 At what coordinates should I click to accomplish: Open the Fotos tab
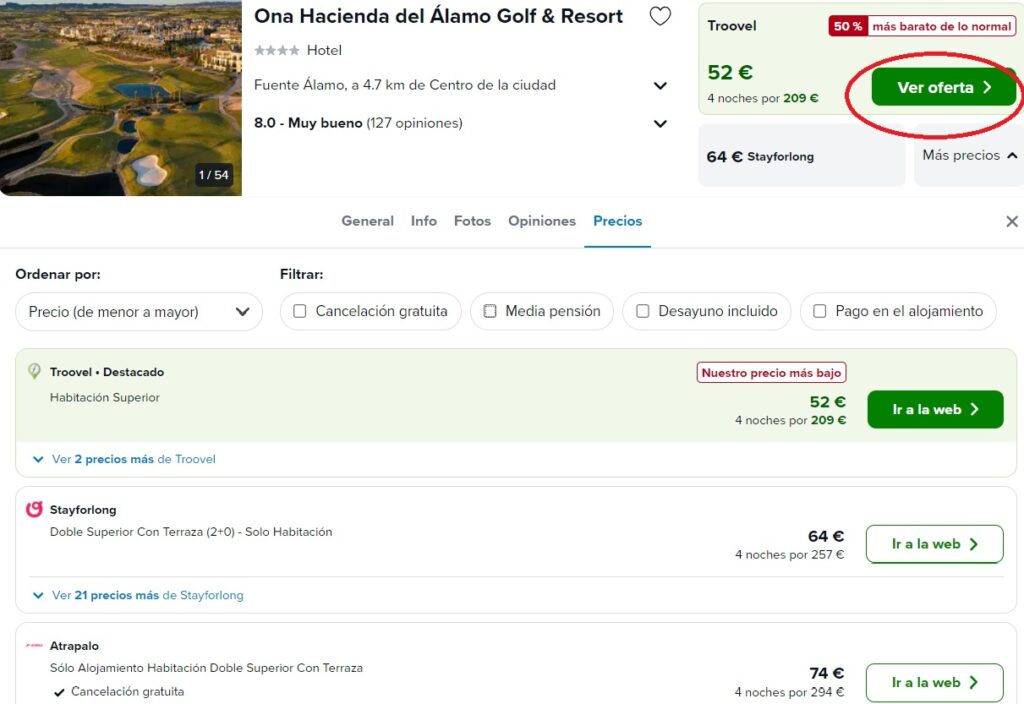tap(472, 221)
